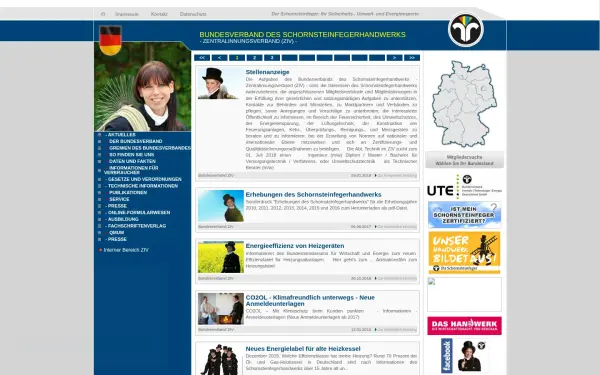Click the home icon in top bar

(x=103, y=14)
